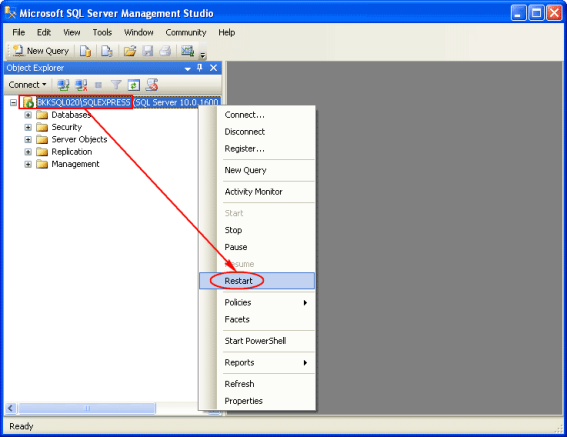This screenshot has width=567, height=437.
Task: Click the Analysis Services query icon
Action: click(107, 51)
